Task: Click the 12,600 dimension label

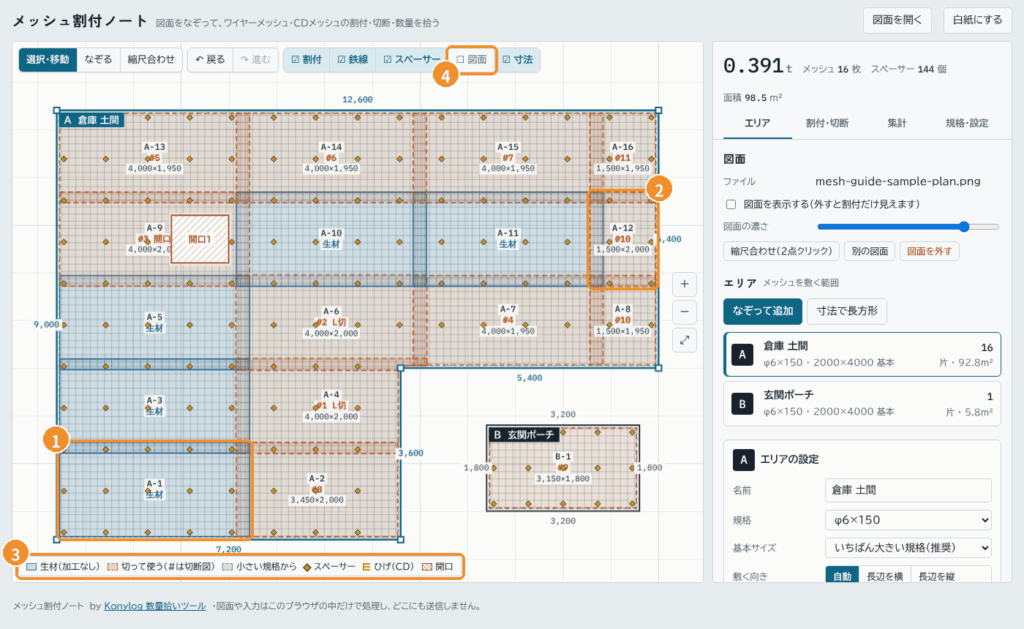Action: [x=357, y=99]
